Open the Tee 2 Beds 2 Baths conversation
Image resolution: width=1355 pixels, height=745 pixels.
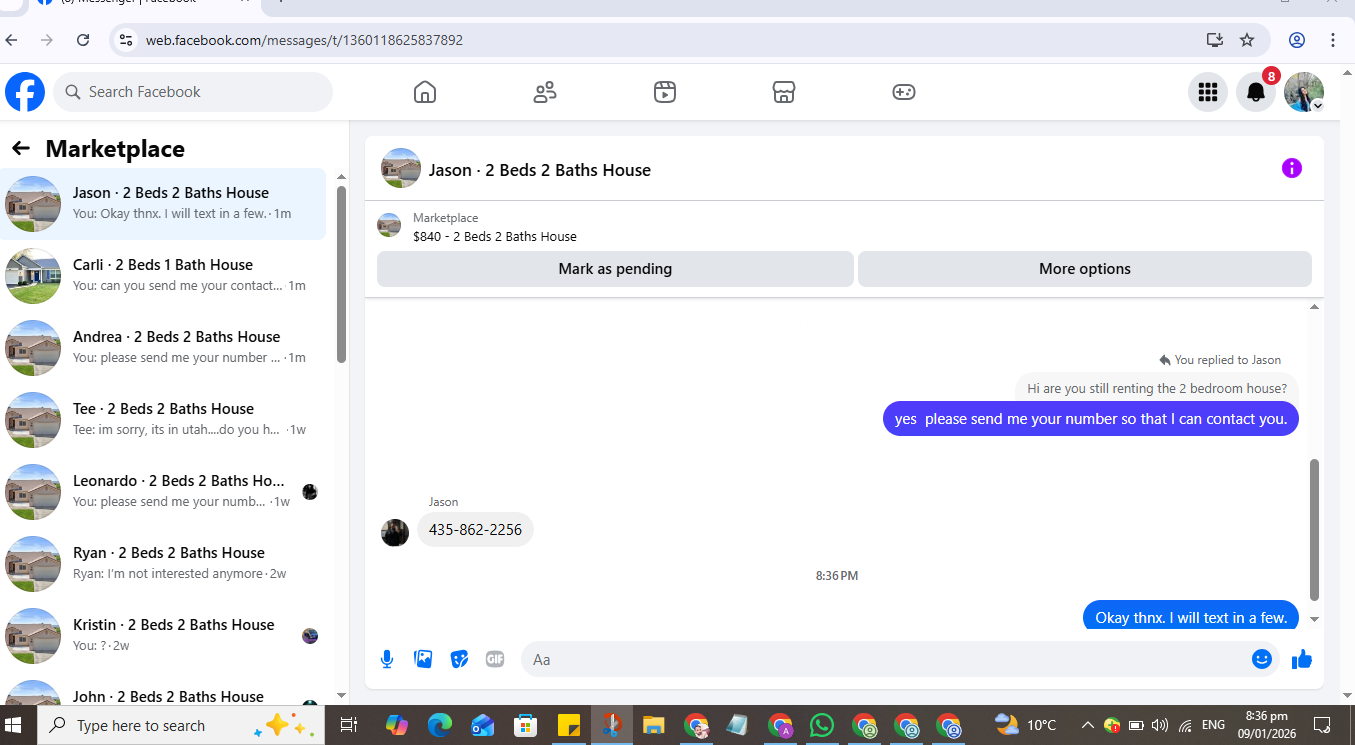coord(163,420)
